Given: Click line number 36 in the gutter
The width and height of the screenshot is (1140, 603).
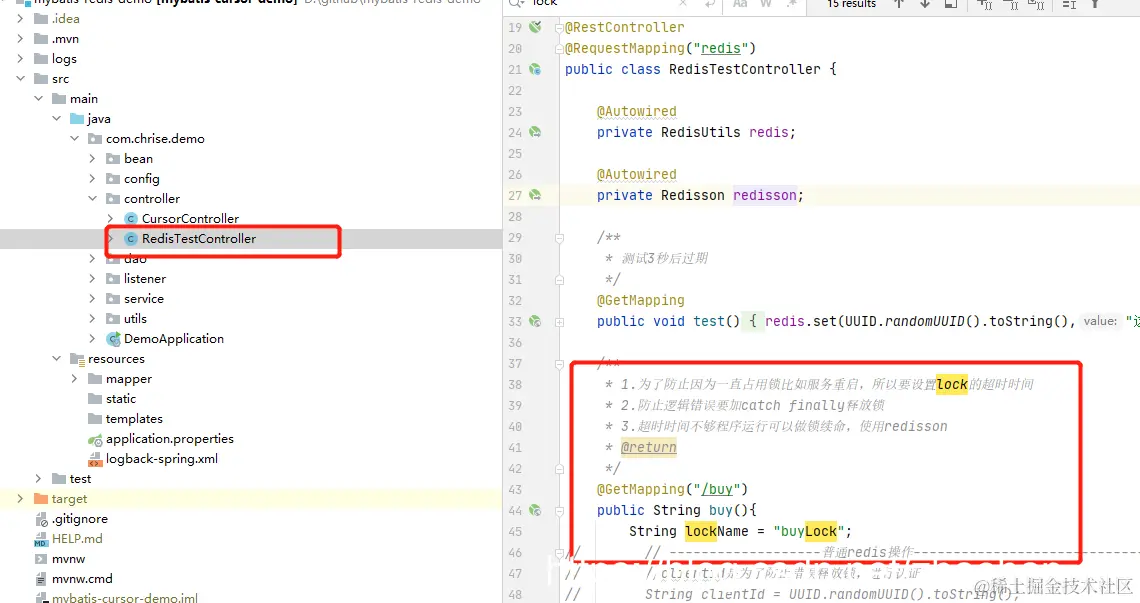Looking at the screenshot, I should [515, 343].
